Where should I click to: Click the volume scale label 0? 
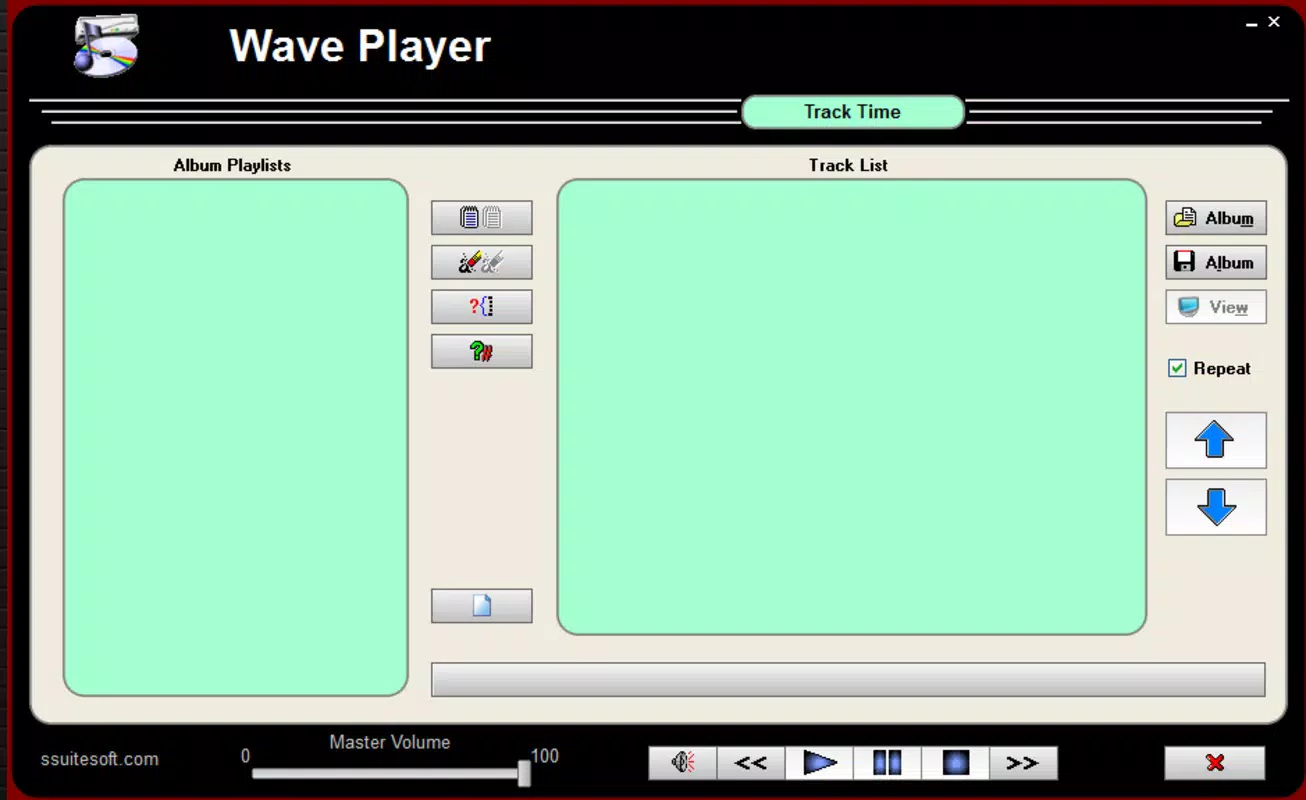click(245, 756)
